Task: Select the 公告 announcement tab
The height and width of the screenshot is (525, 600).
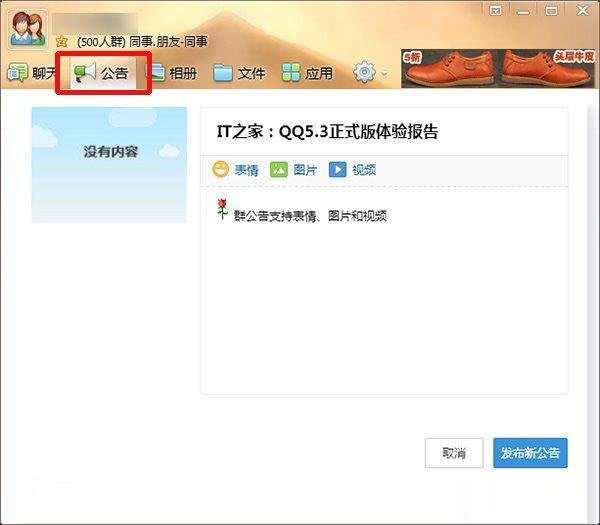Action: [x=102, y=73]
